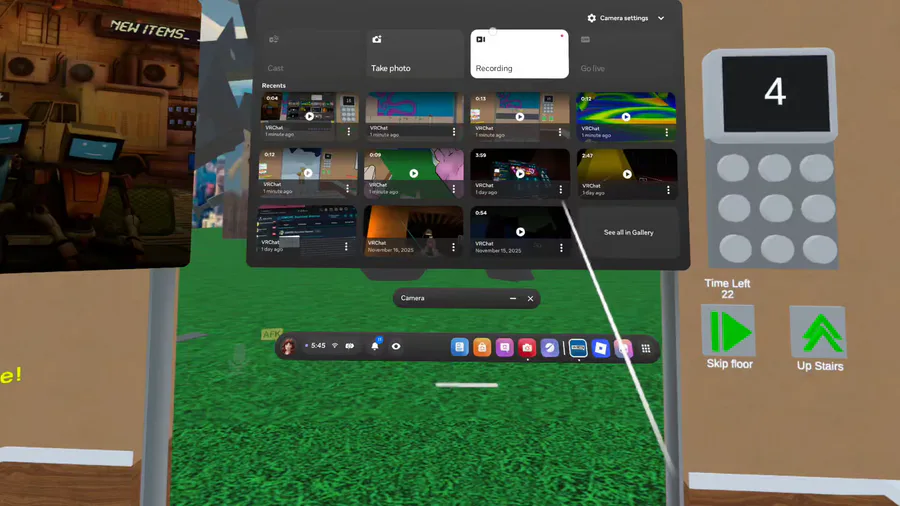This screenshot has height=506, width=900.
Task: Open the blue document app on taskbar
Action: (460, 347)
